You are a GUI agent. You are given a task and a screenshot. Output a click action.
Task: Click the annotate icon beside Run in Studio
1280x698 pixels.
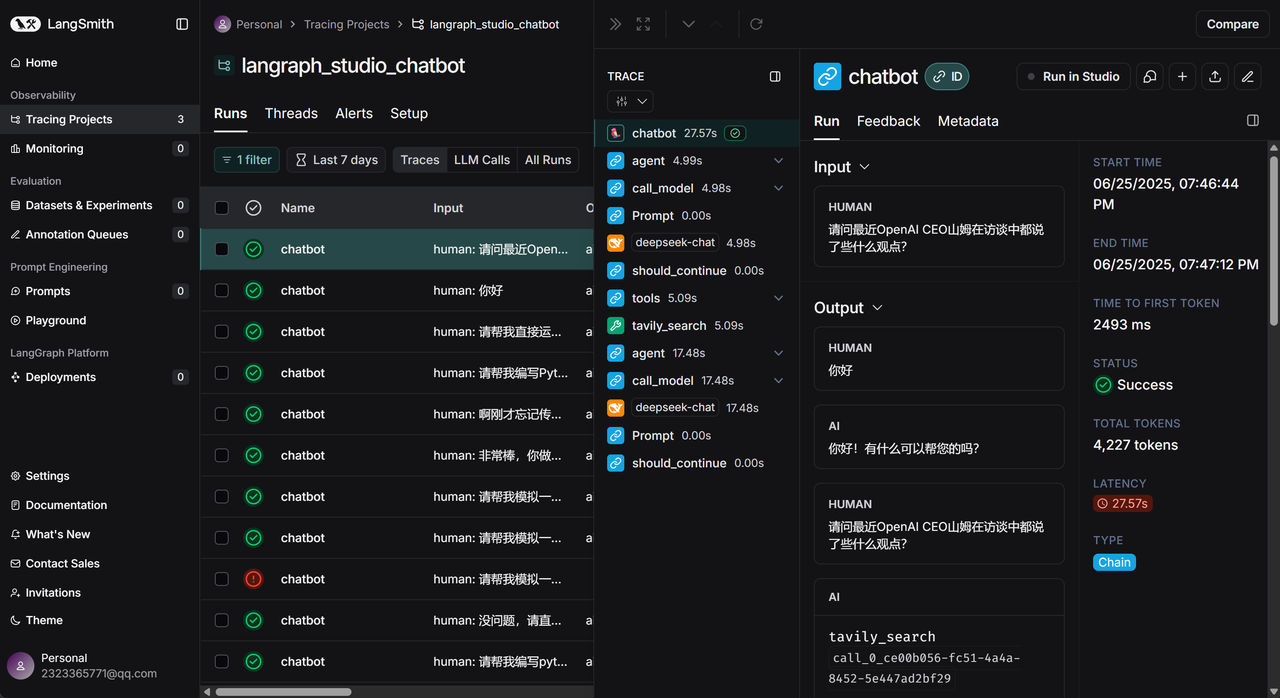[1149, 76]
